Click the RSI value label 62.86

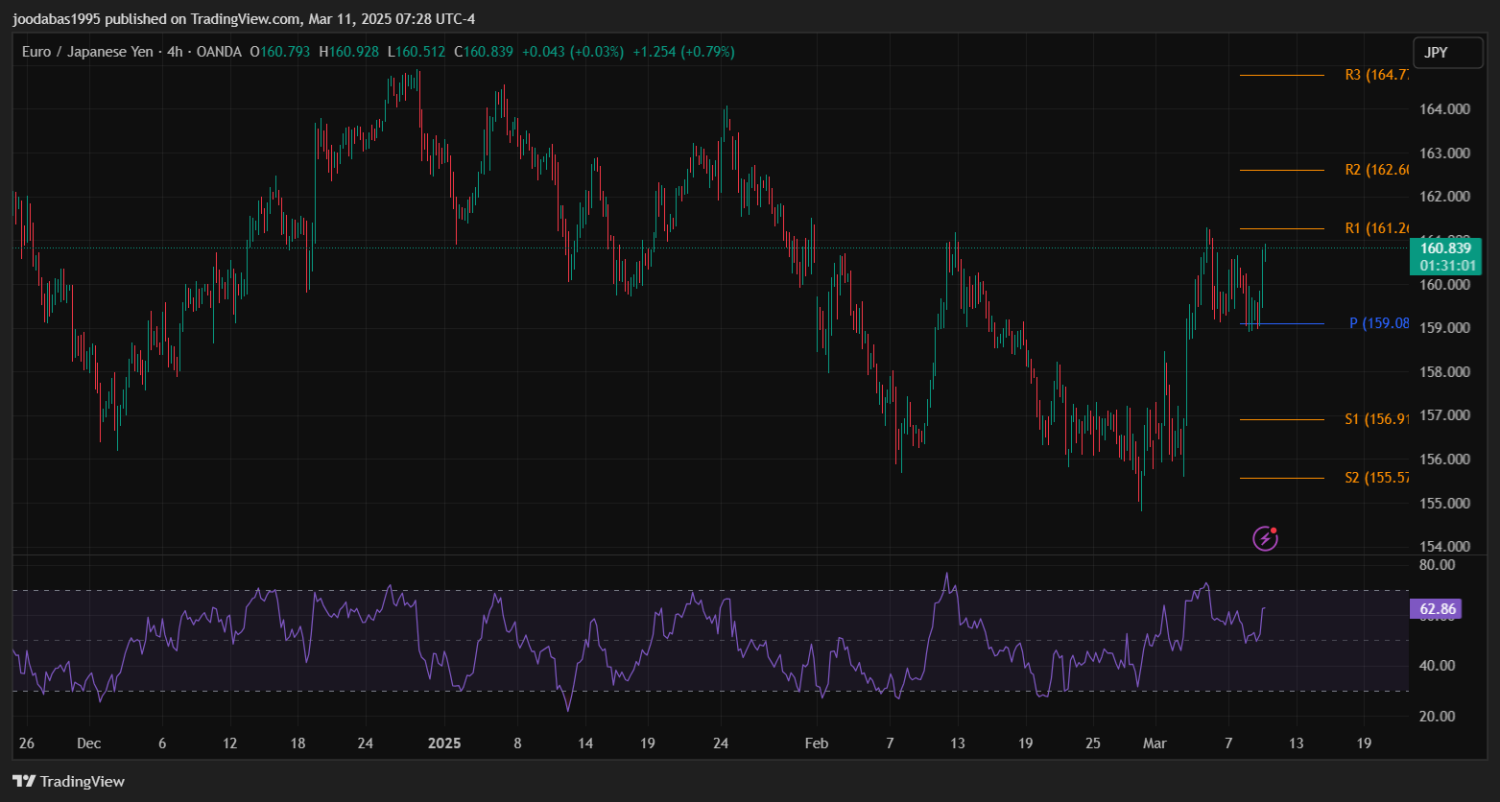1435,609
